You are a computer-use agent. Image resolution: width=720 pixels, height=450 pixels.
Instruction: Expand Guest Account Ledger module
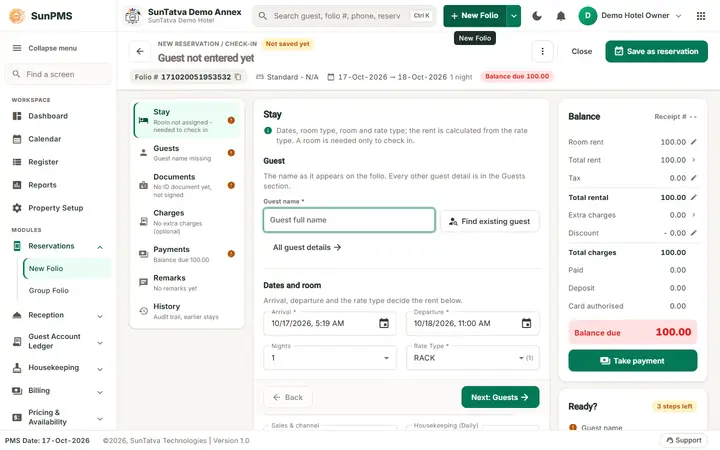(100, 343)
